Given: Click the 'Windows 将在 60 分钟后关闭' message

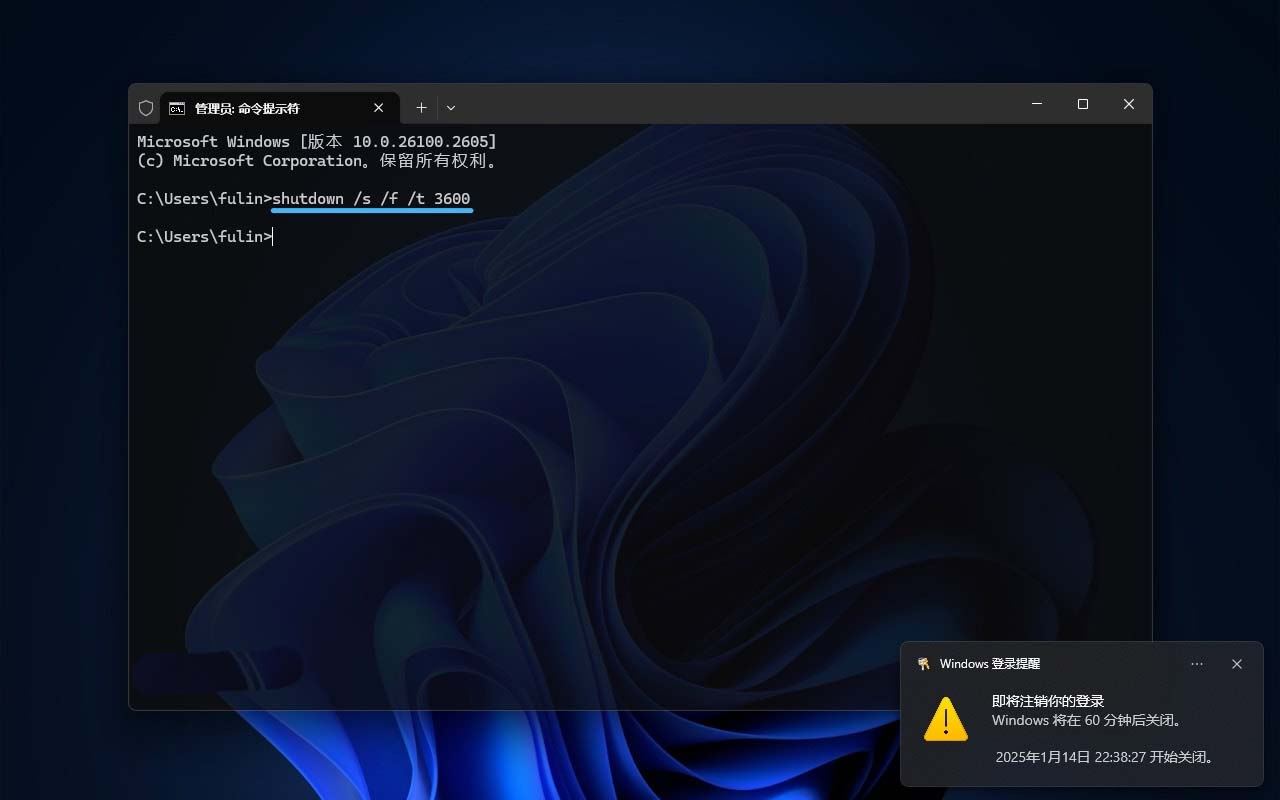Looking at the screenshot, I should pos(1088,720).
